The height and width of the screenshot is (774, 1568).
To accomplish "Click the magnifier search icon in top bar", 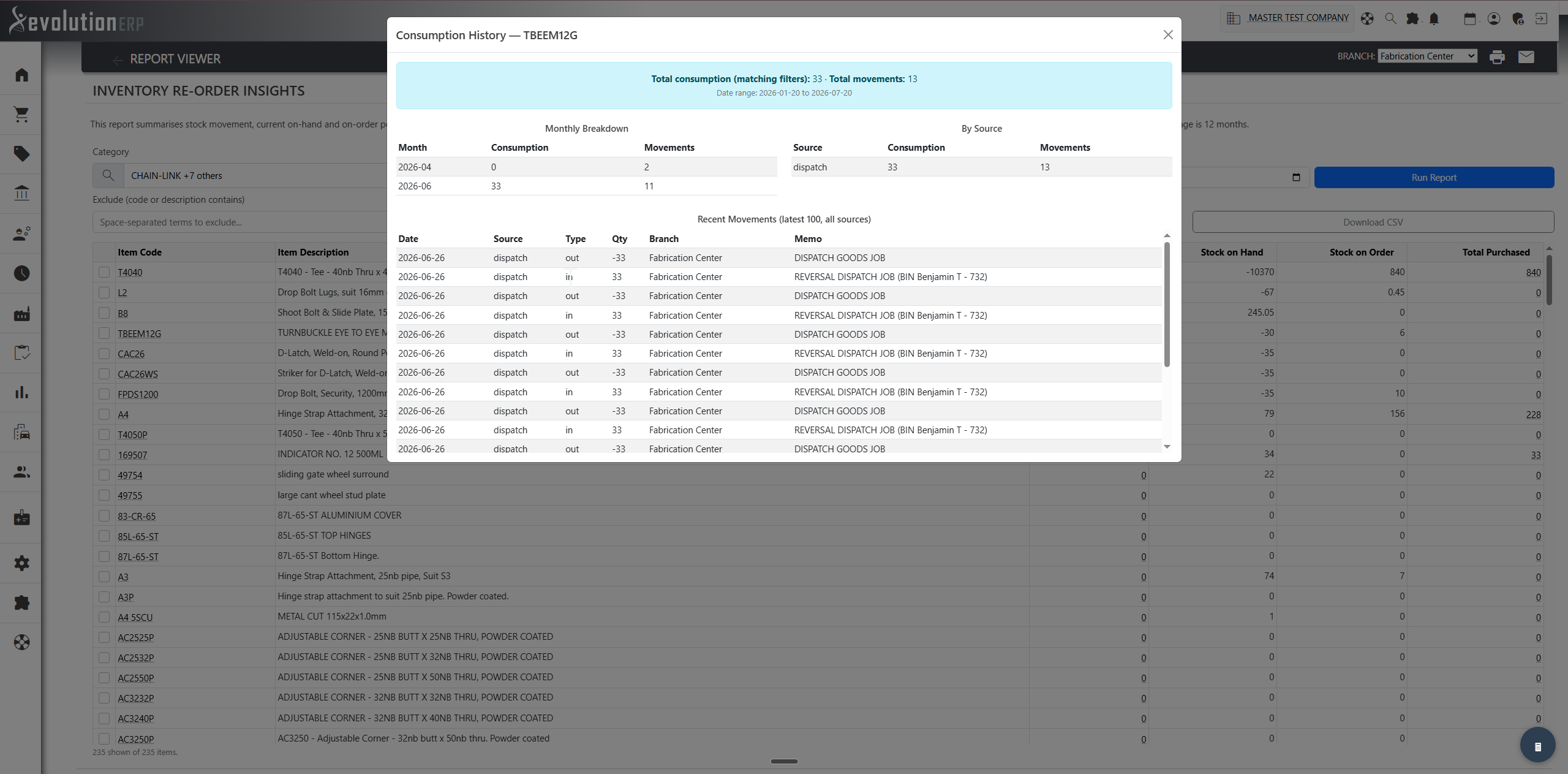I will 1390,18.
